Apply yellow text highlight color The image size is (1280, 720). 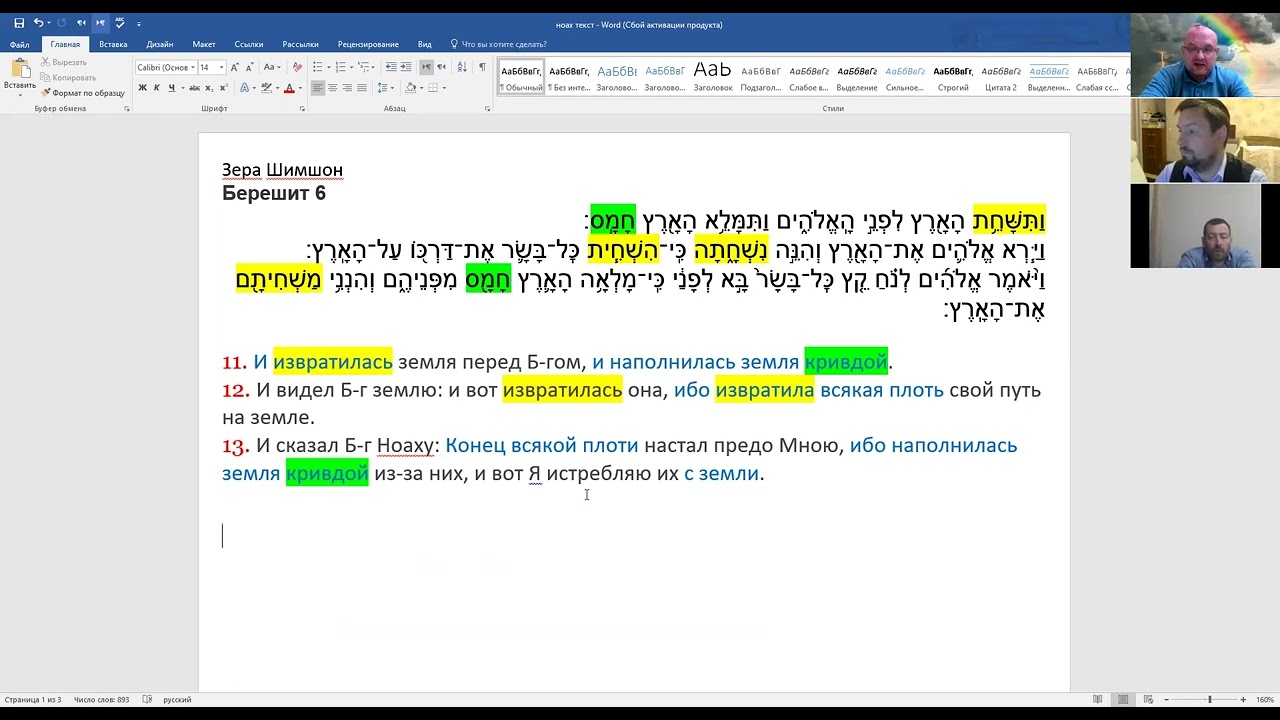(266, 88)
